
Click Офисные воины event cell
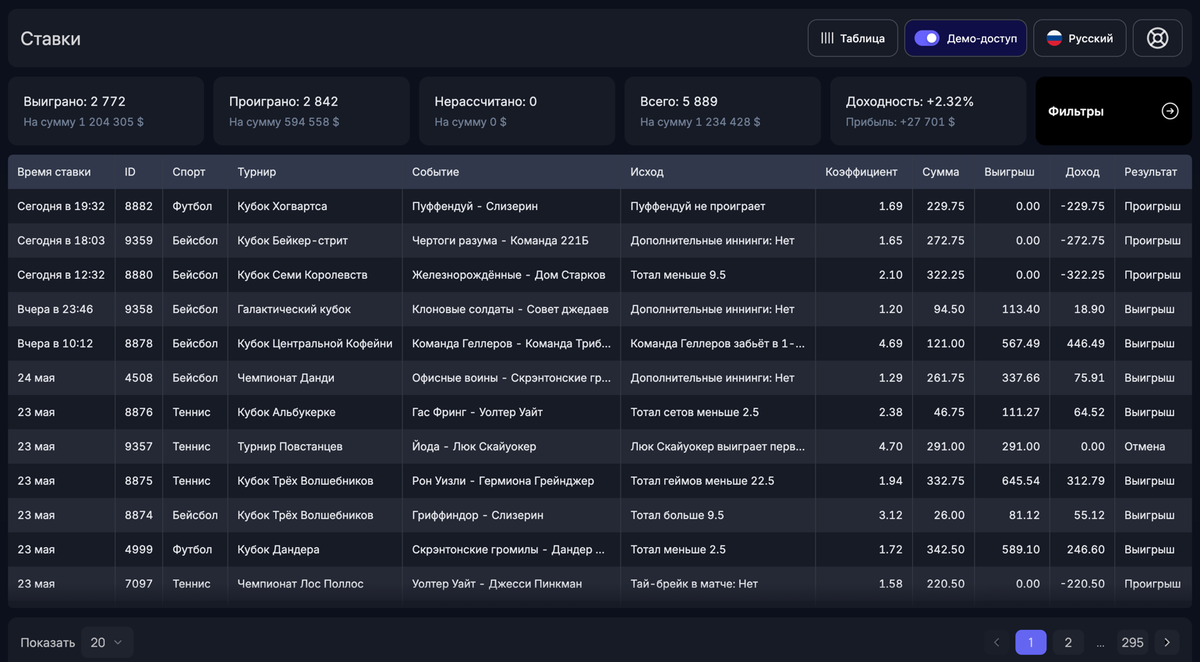point(511,378)
